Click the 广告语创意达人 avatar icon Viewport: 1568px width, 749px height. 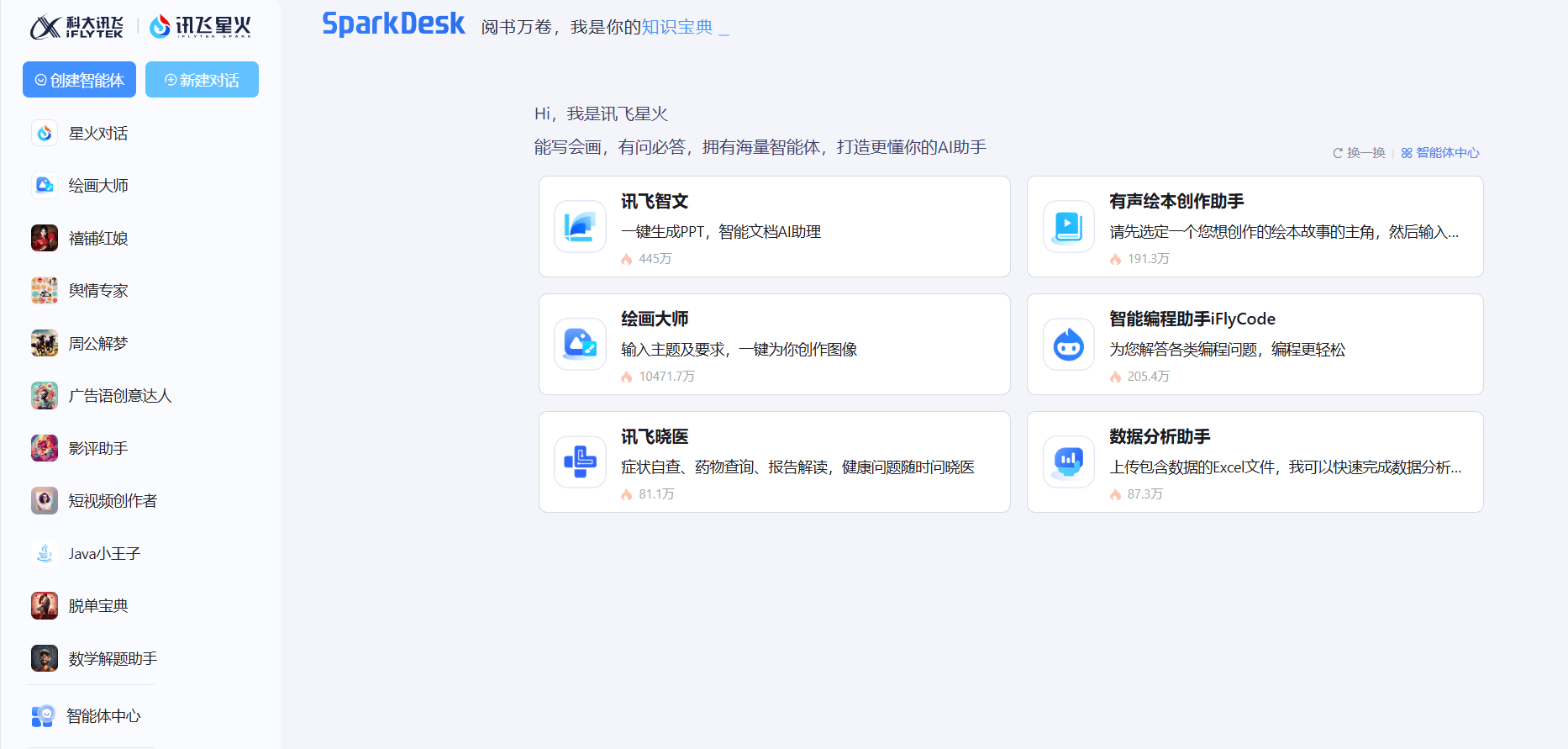click(x=45, y=395)
